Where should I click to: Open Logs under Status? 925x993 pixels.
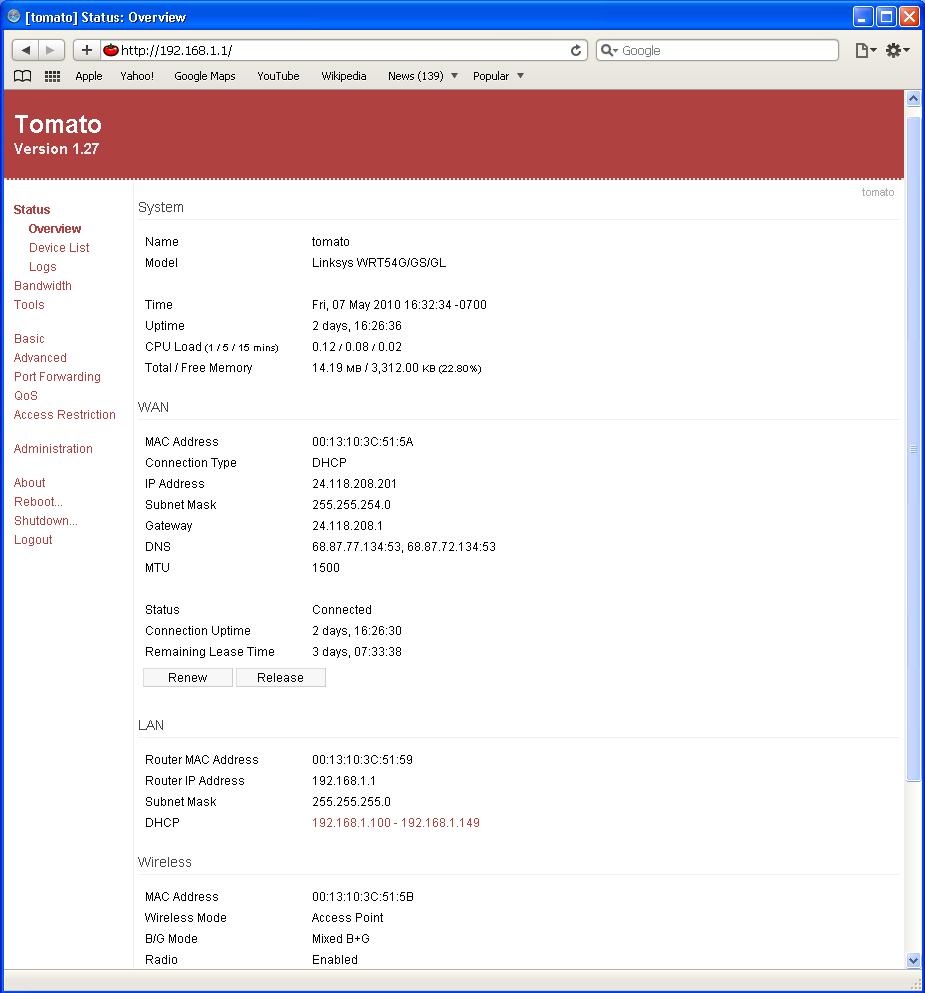click(x=42, y=267)
